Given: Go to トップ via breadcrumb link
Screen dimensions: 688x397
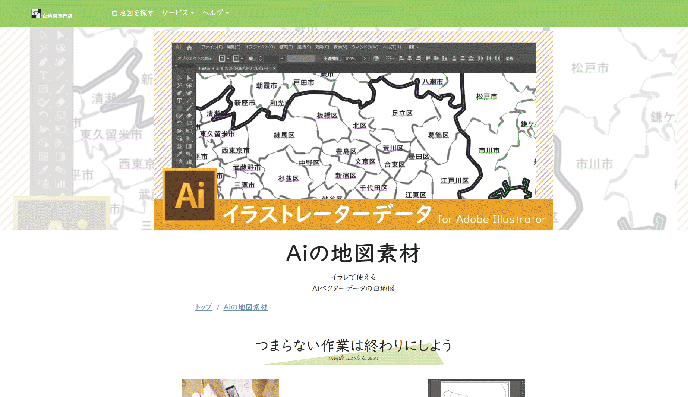Looking at the screenshot, I should pos(203,307).
